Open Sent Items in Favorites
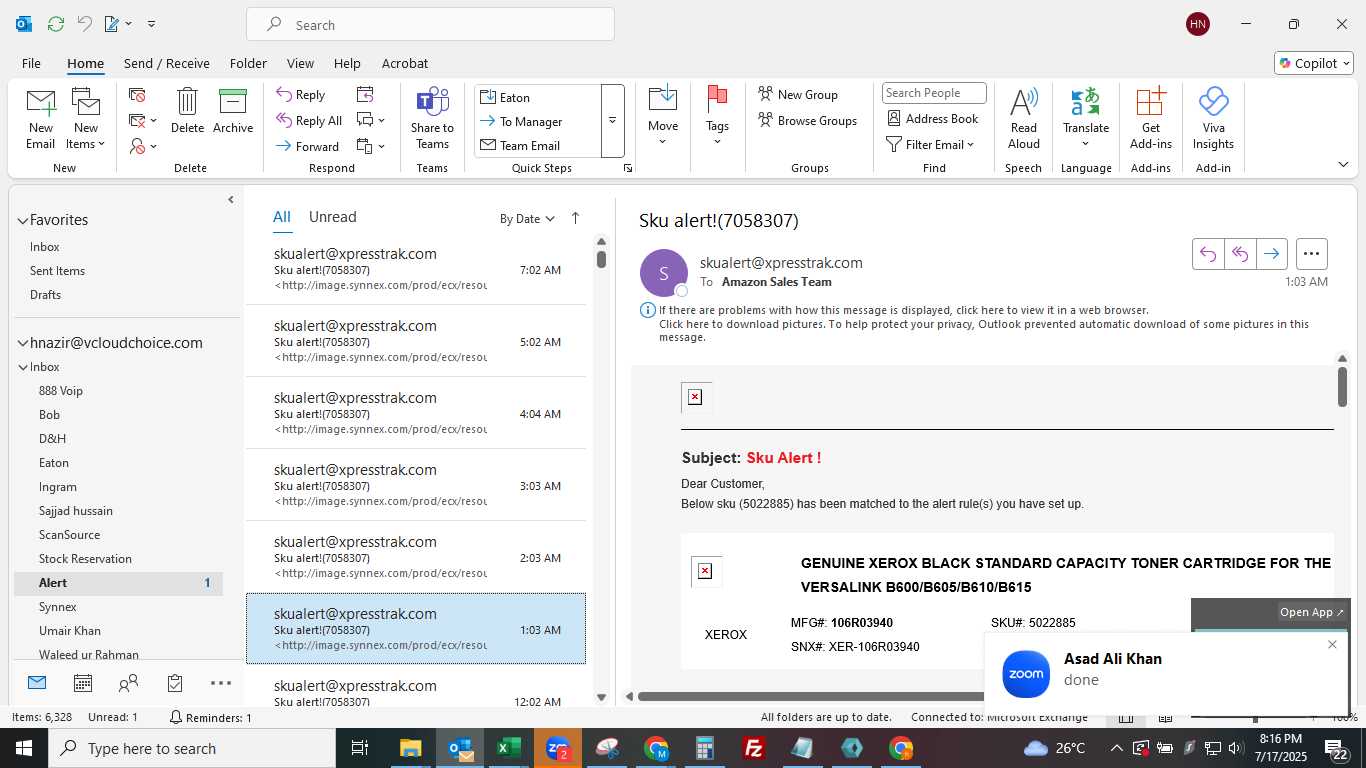Image resolution: width=1366 pixels, height=768 pixels. (x=57, y=271)
